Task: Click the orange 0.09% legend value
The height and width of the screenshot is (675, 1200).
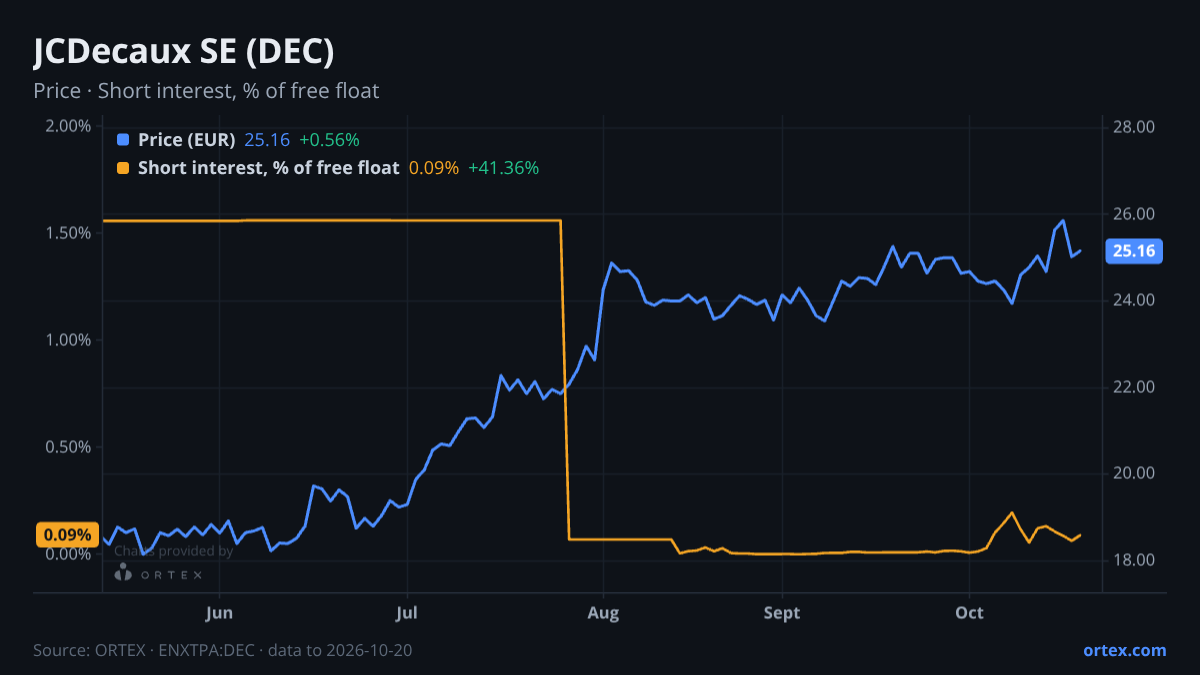Action: 434,168
